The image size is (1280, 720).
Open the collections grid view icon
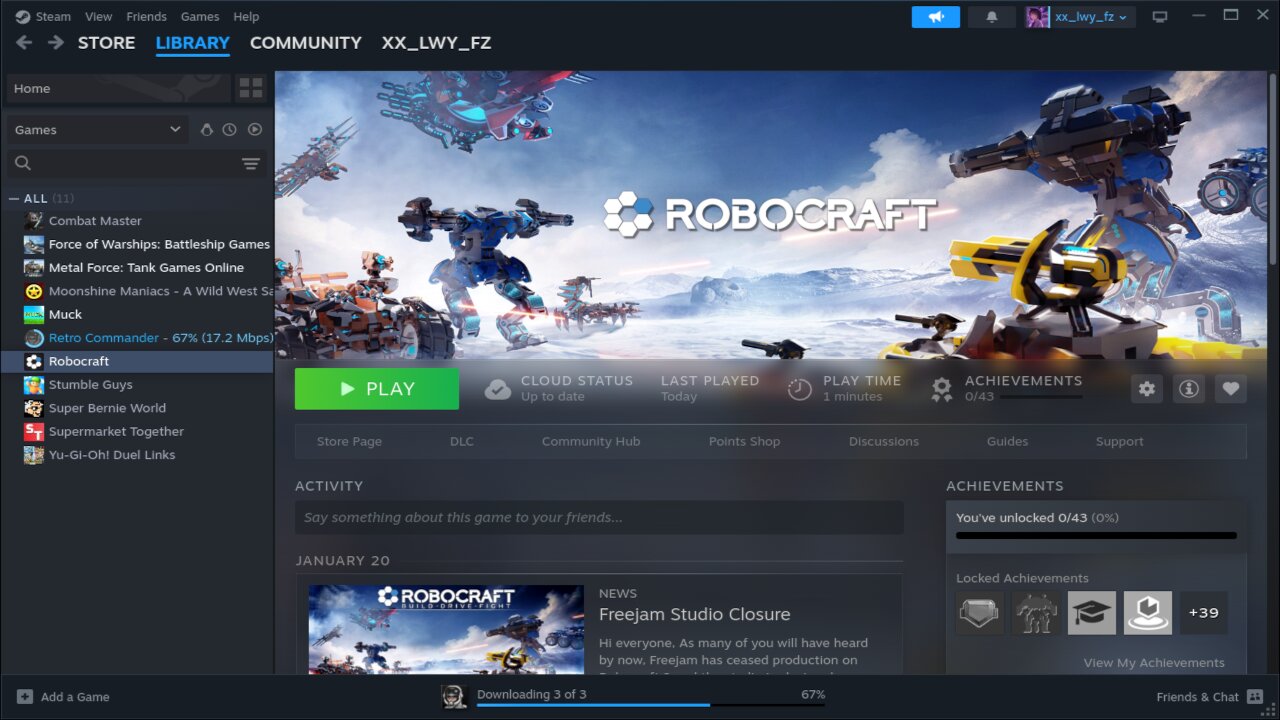[250, 88]
